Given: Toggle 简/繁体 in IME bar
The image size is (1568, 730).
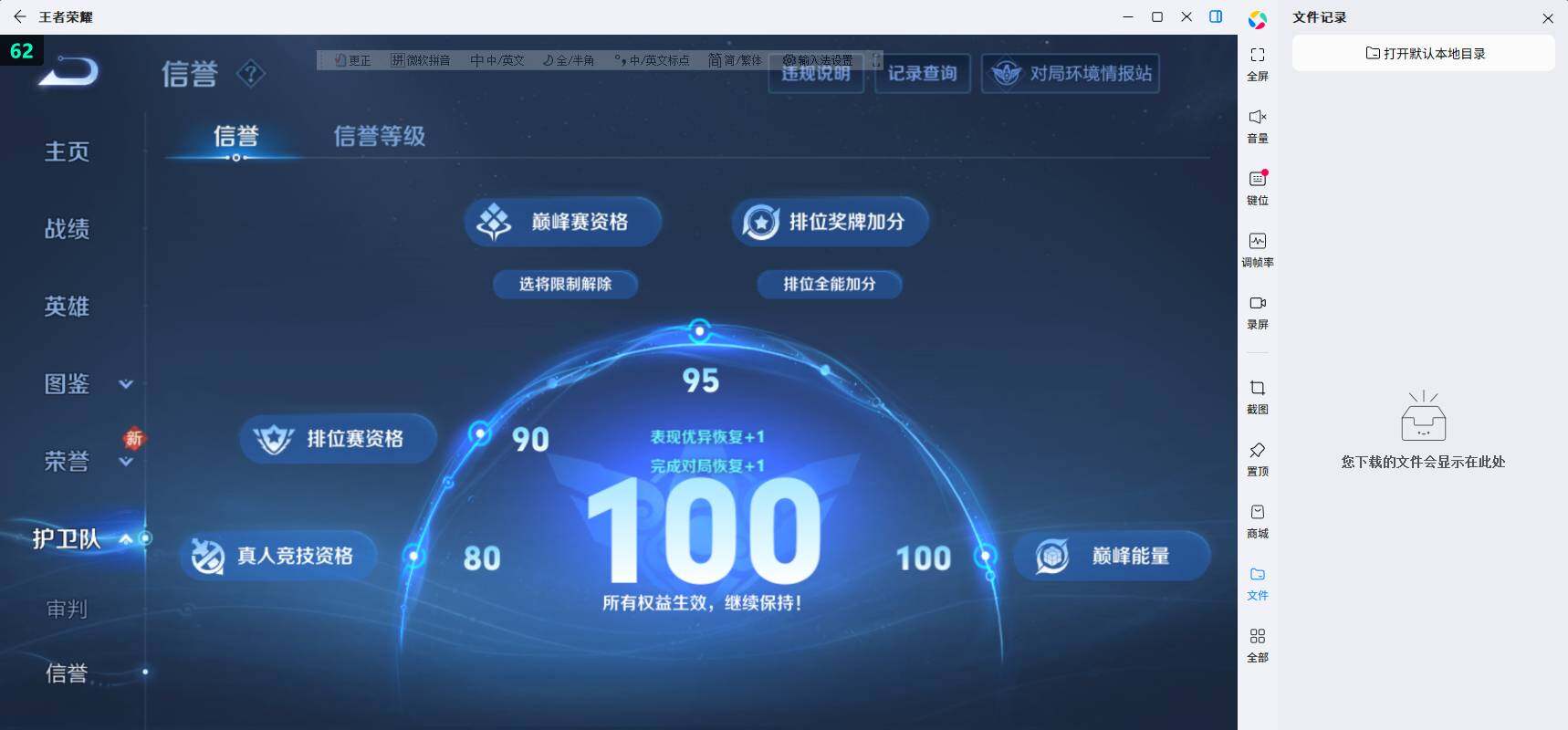Looking at the screenshot, I should coord(735,60).
